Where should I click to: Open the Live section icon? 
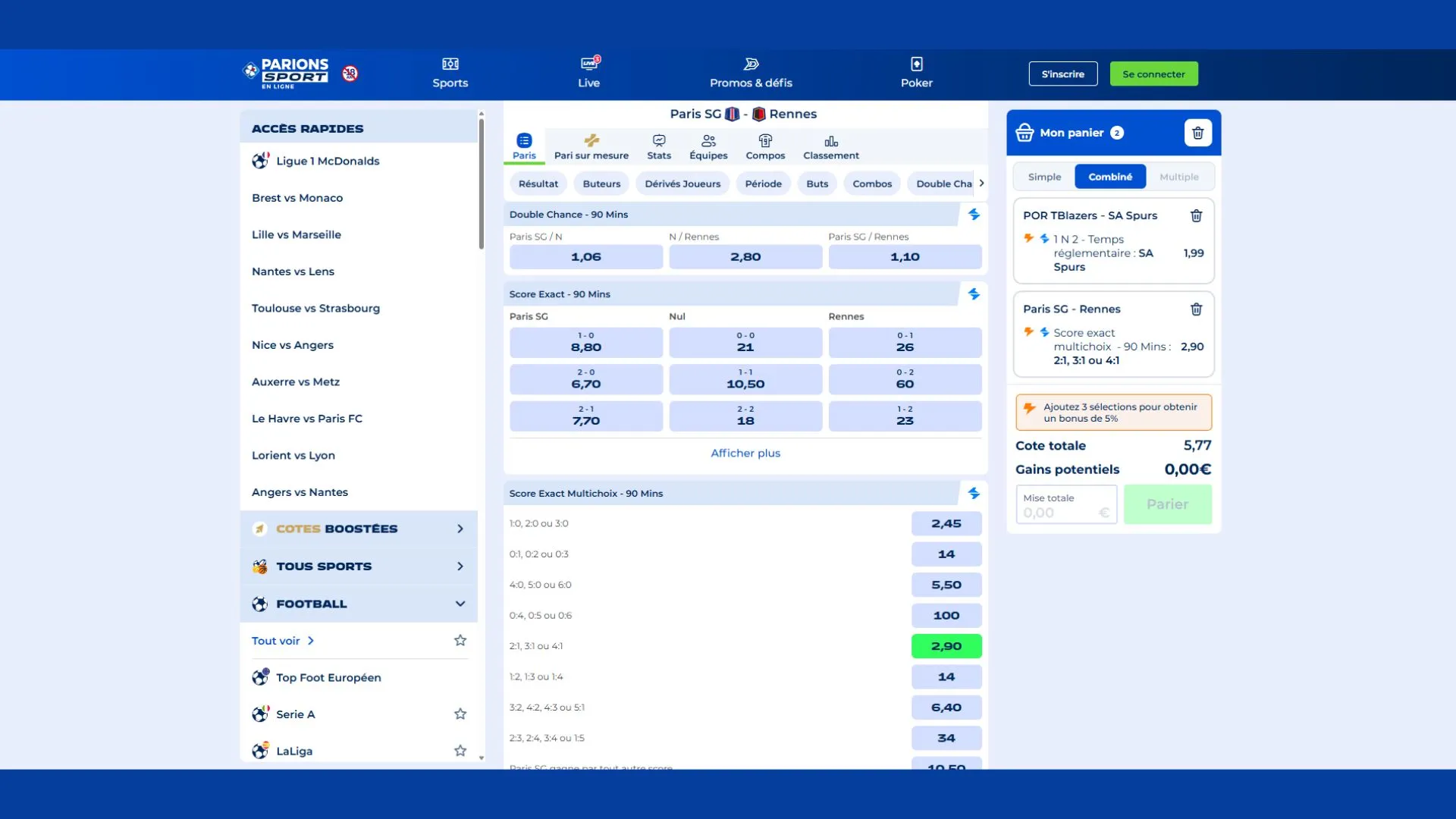click(x=588, y=64)
